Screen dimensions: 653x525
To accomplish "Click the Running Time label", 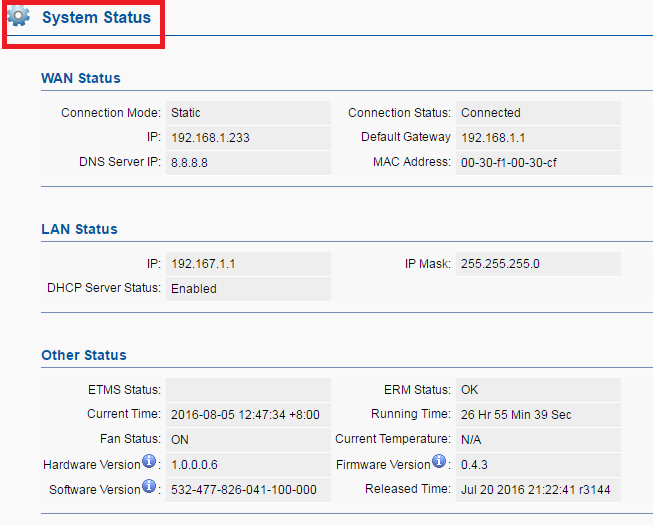I will coord(411,414).
